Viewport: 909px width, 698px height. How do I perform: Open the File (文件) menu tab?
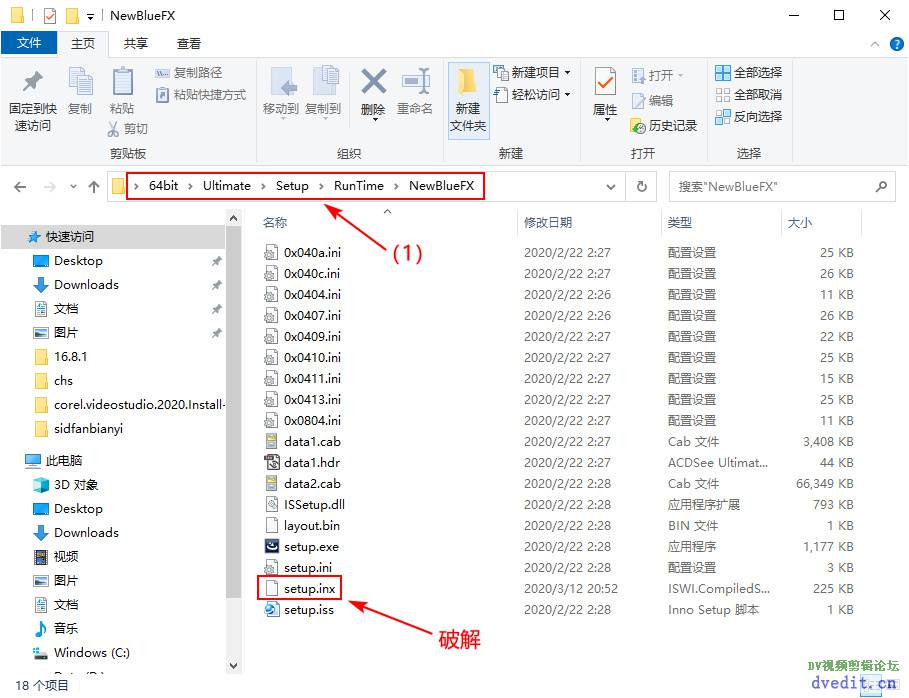29,43
